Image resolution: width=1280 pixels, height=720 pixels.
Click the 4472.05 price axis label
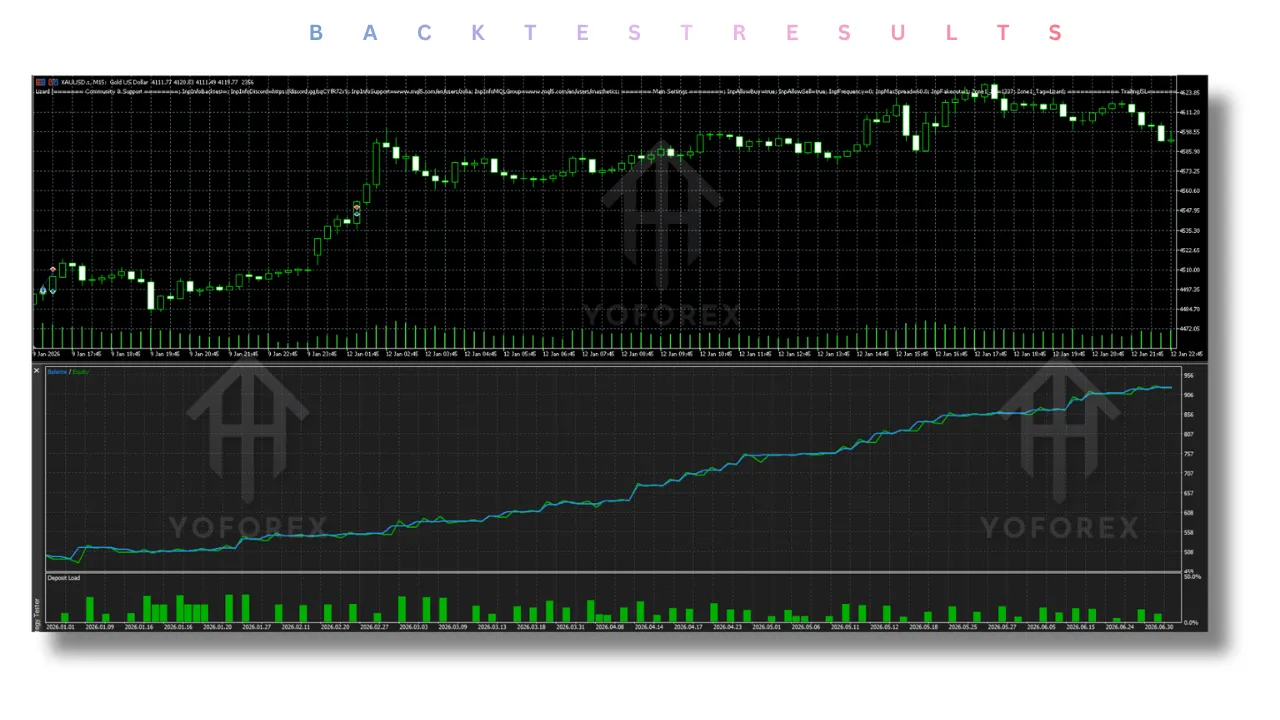1190,328
